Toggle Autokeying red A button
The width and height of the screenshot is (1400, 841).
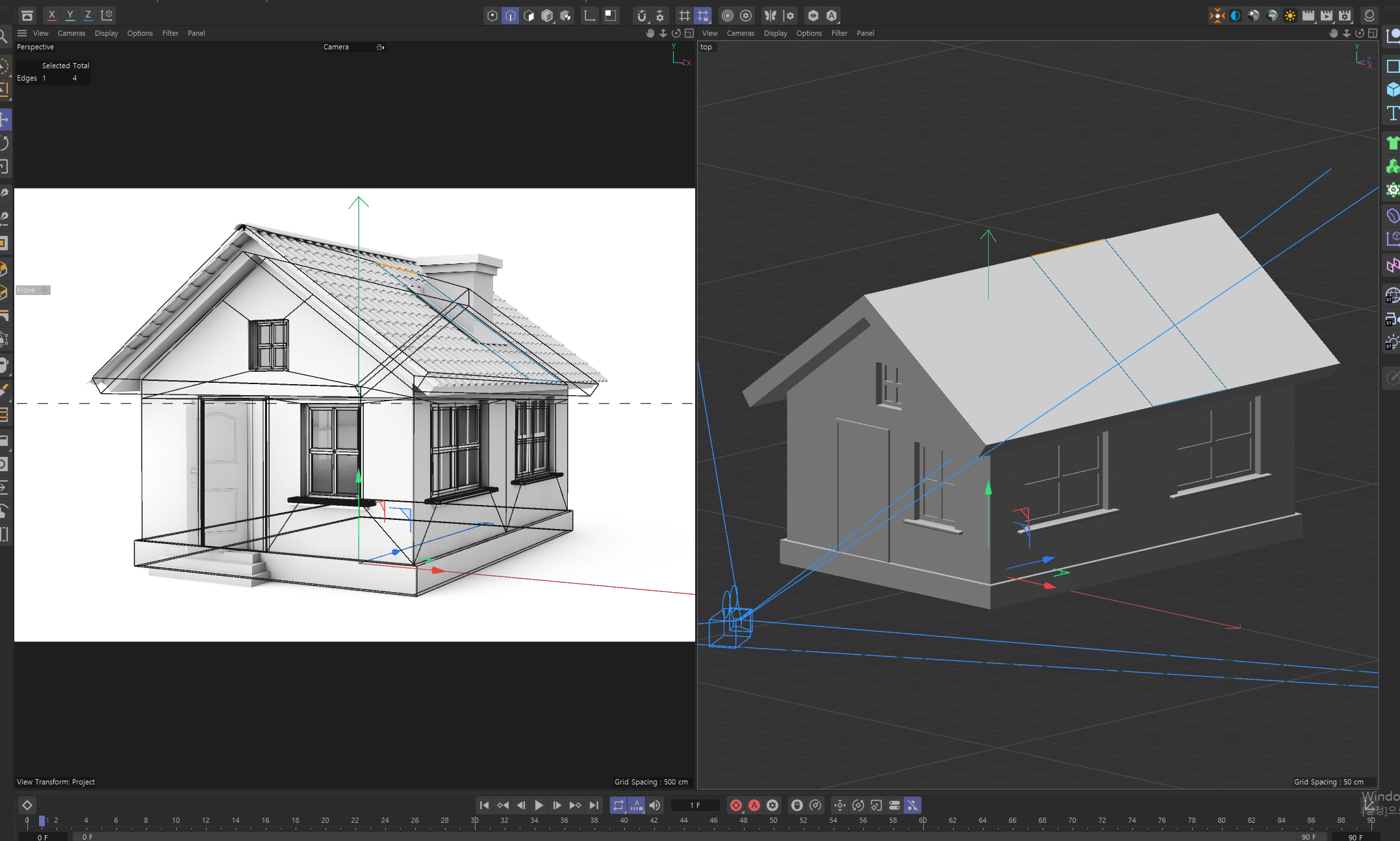pyautogui.click(x=754, y=805)
